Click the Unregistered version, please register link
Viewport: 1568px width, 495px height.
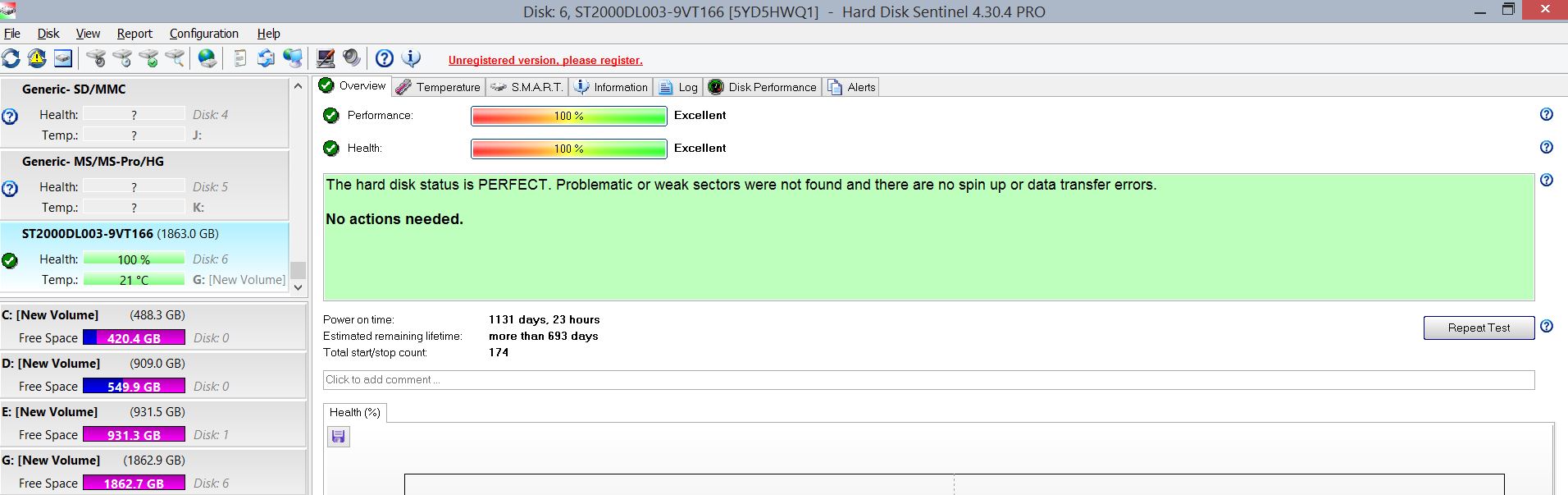[x=545, y=60]
